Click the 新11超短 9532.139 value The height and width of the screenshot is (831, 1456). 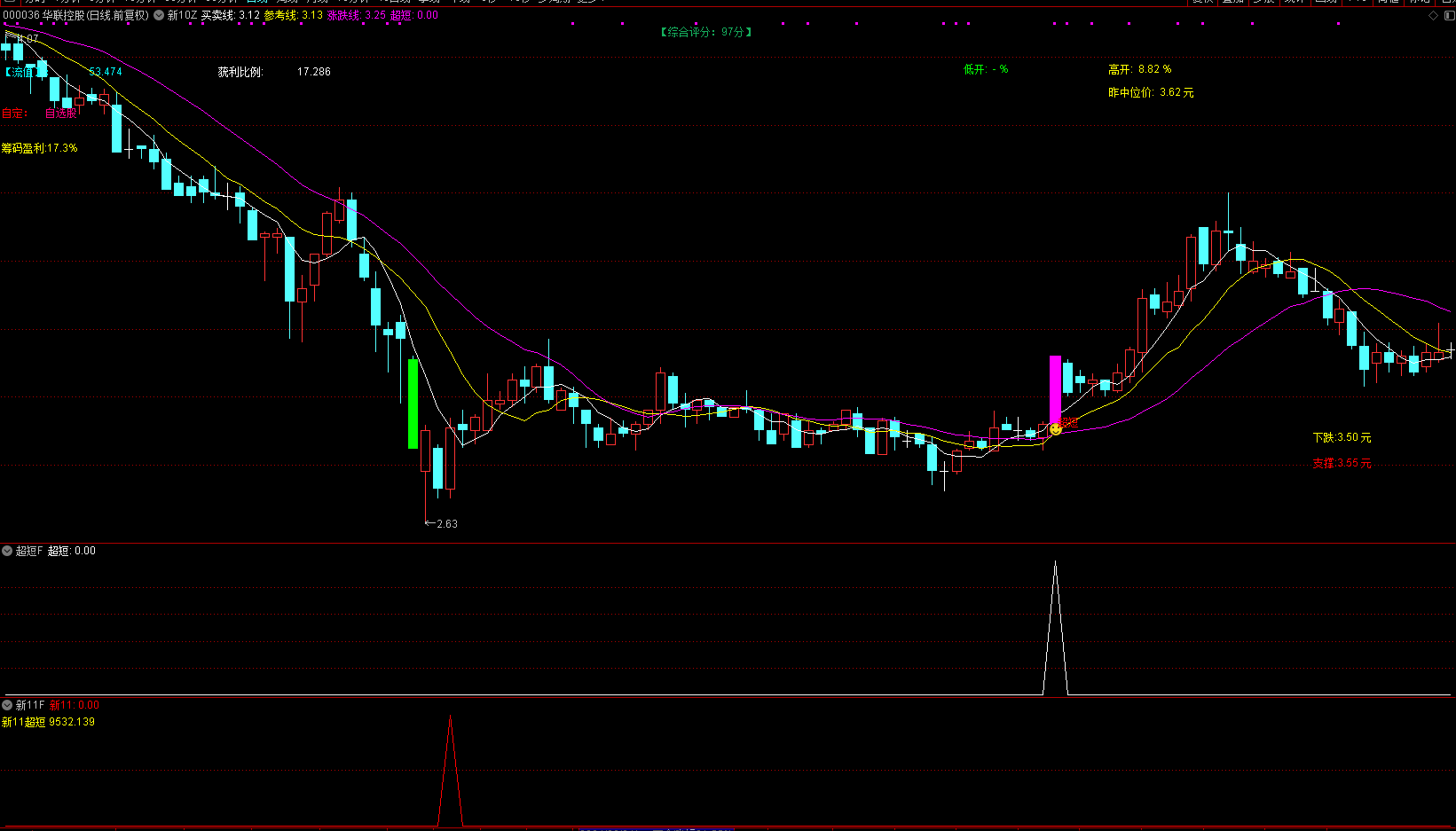(49, 722)
